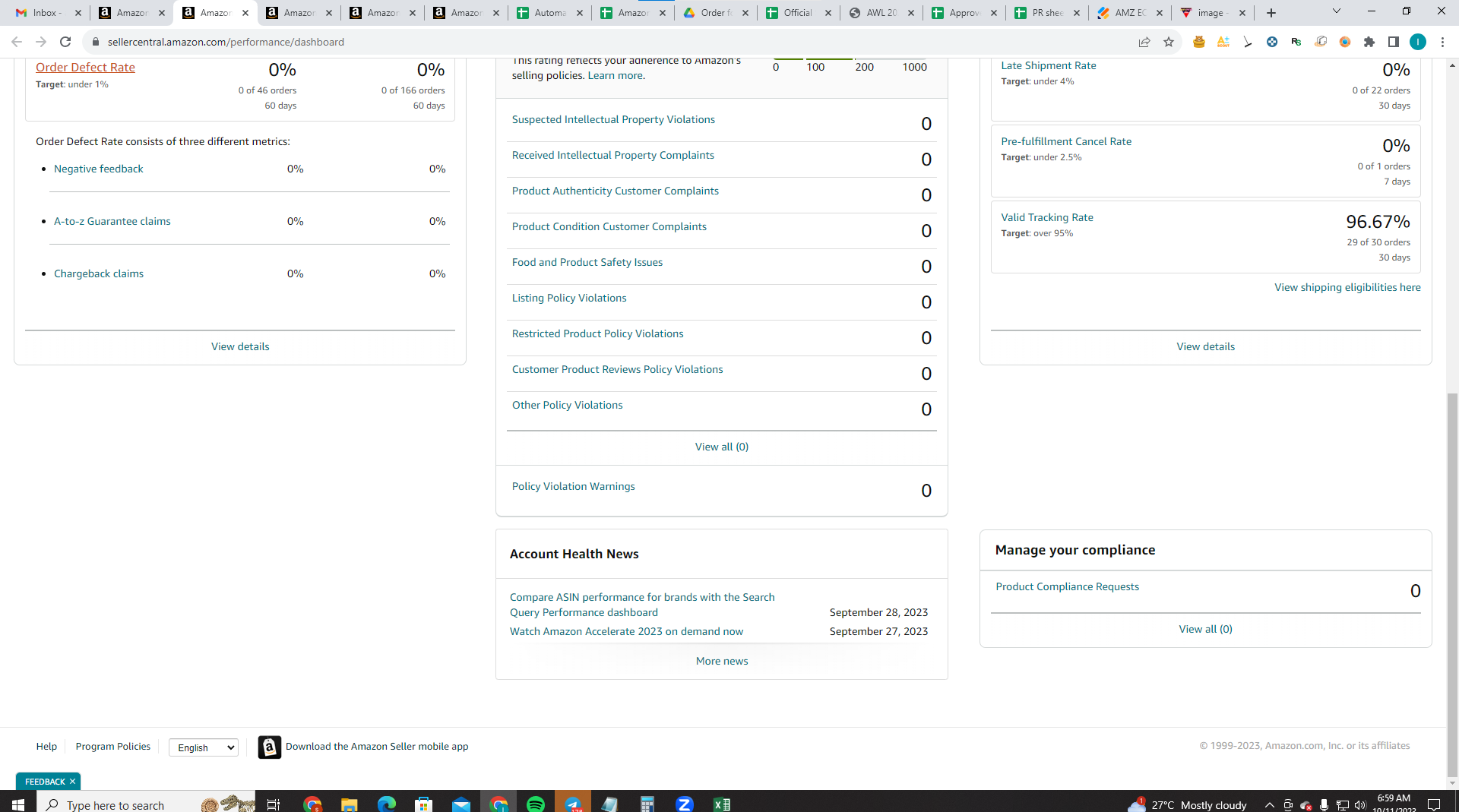The image size is (1459, 812).
Task: Open Other Policy Violations
Action: tap(568, 405)
